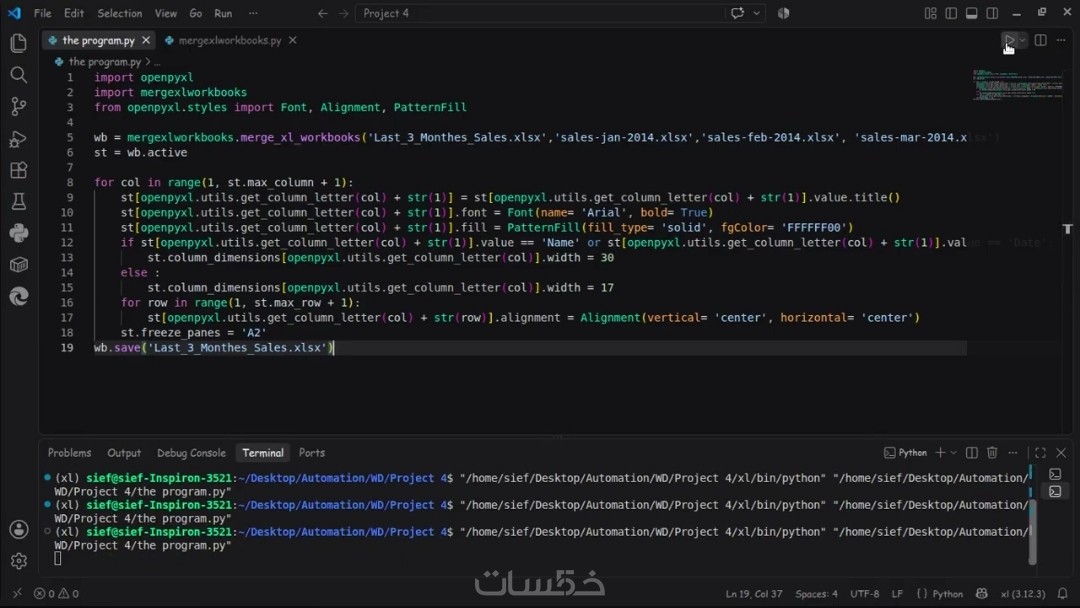Viewport: 1080px width, 608px height.
Task: Kill terminal with the trash icon
Action: tap(992, 452)
